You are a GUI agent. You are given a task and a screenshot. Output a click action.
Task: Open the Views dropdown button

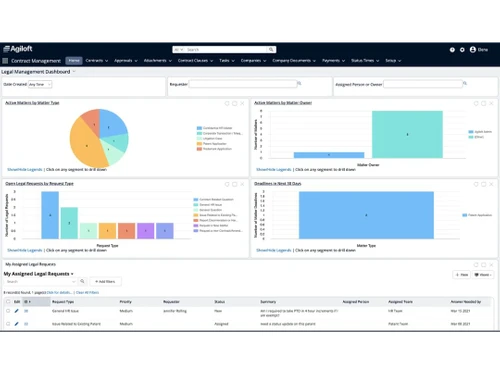coord(483,275)
